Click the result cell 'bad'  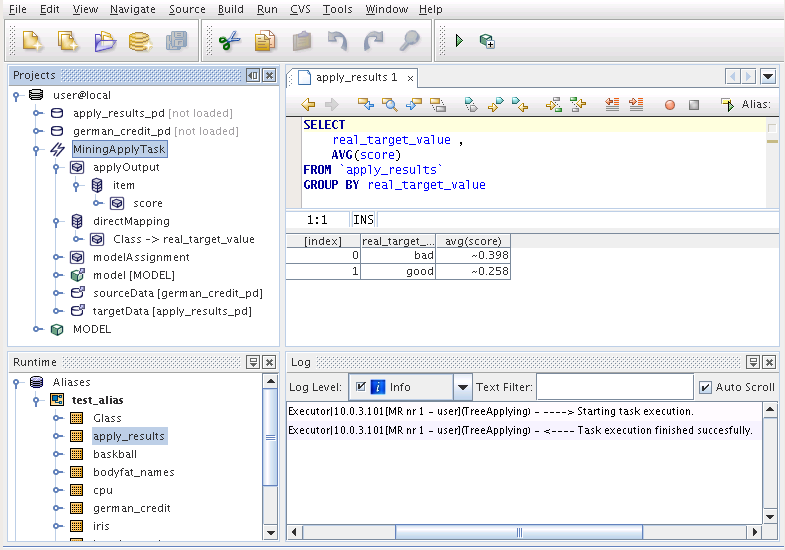click(x=398, y=255)
